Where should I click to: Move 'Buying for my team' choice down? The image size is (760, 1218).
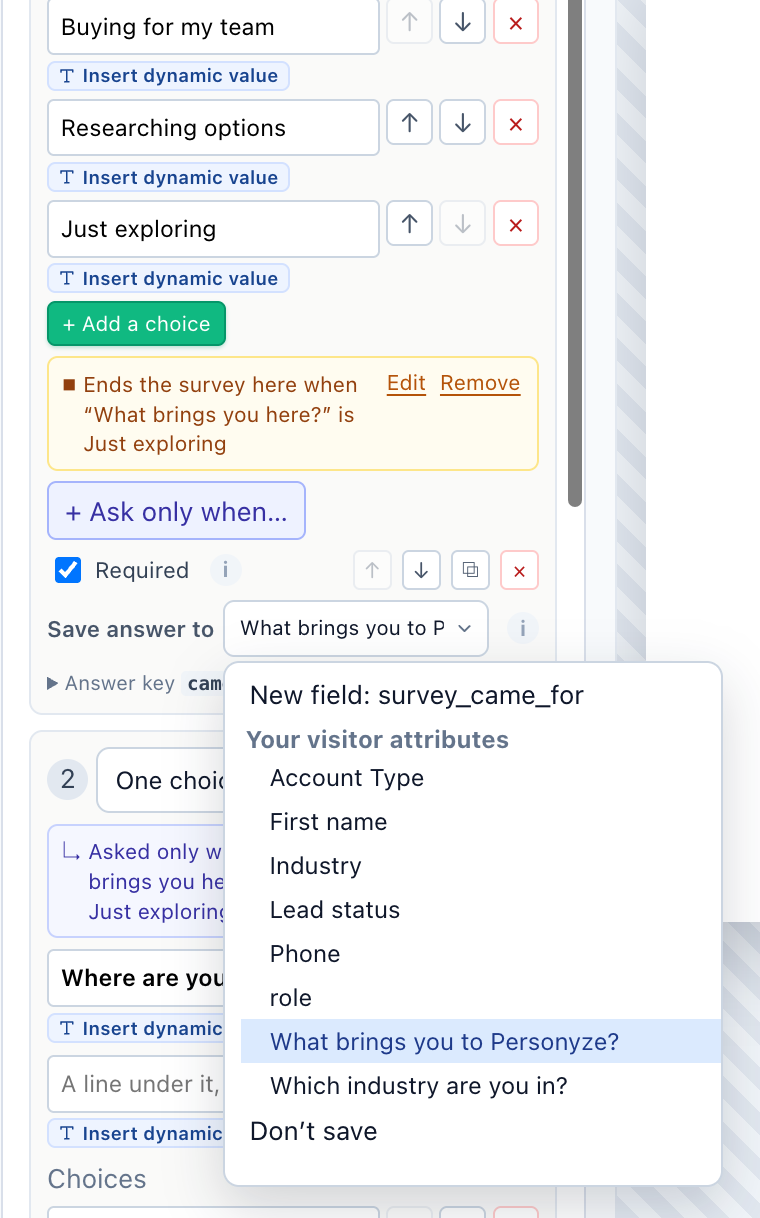click(462, 23)
